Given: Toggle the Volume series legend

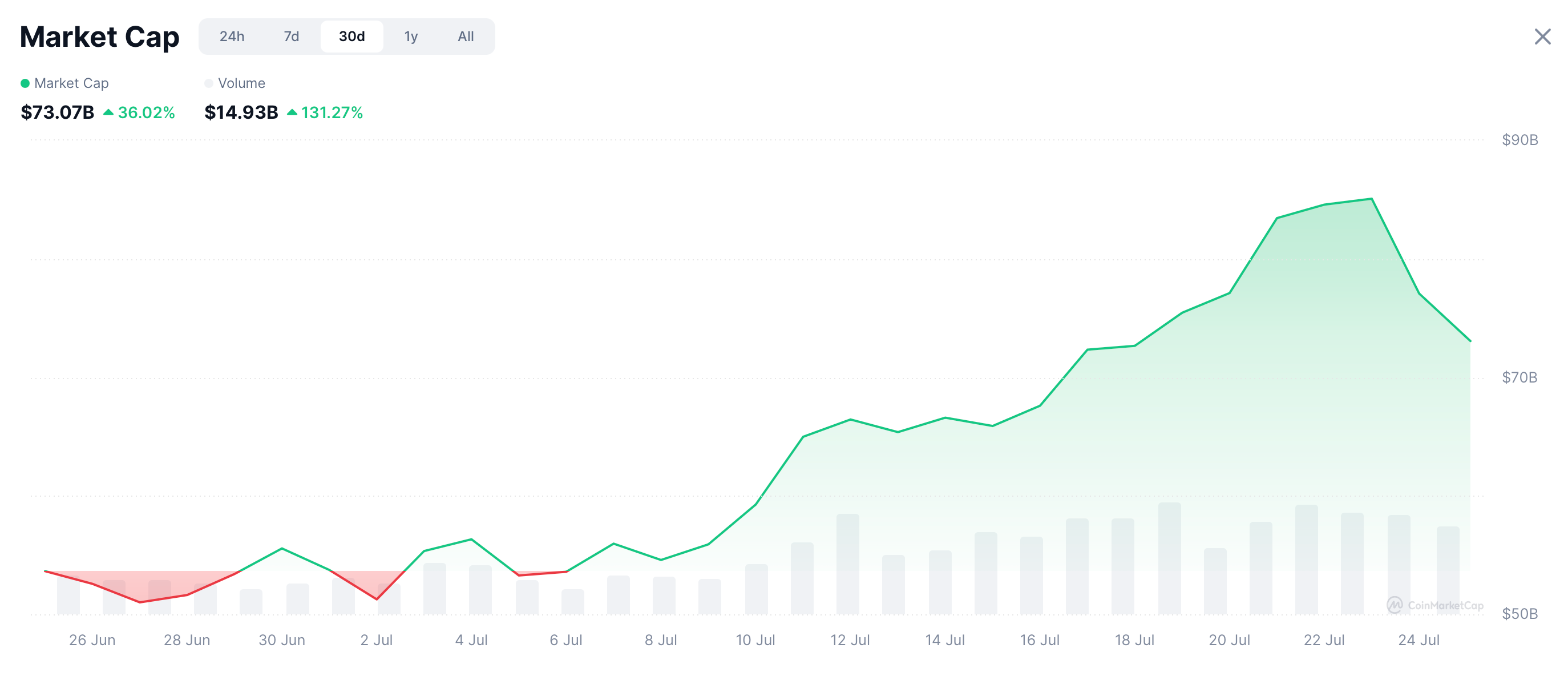Looking at the screenshot, I should click(x=235, y=83).
